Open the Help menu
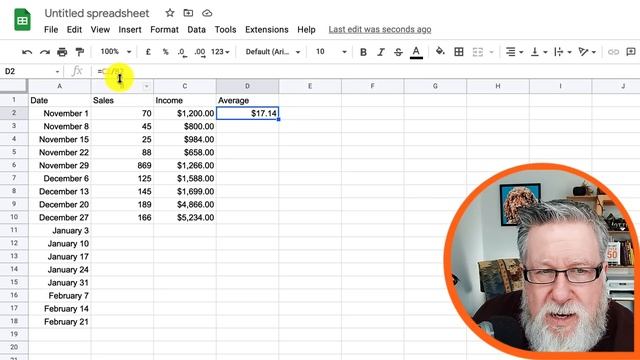The image size is (640, 360). click(306, 29)
